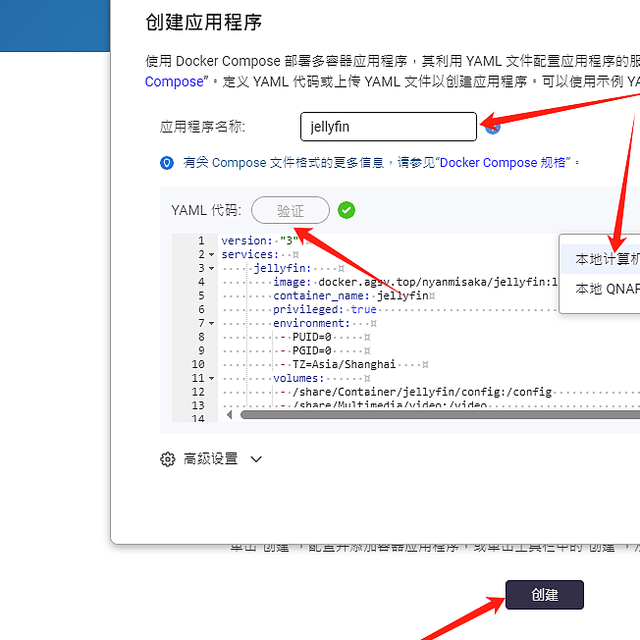Image resolution: width=640 pixels, height=640 pixels.
Task: Click the 高级设置 label
Action: point(211,459)
